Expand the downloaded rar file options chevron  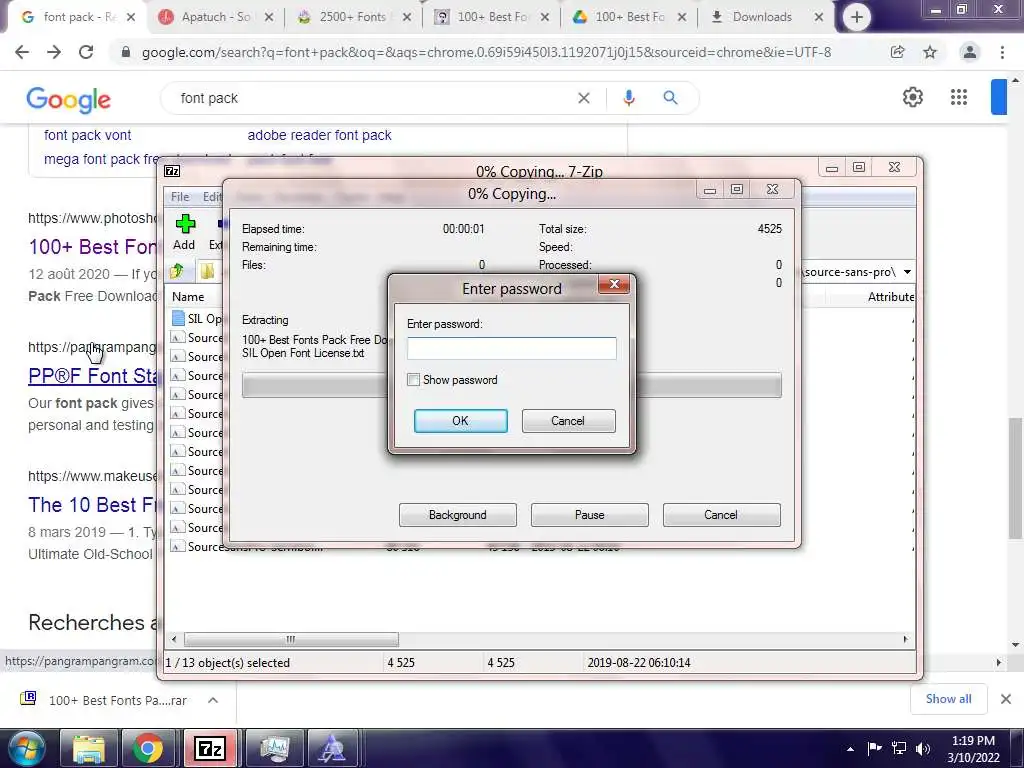coord(213,700)
